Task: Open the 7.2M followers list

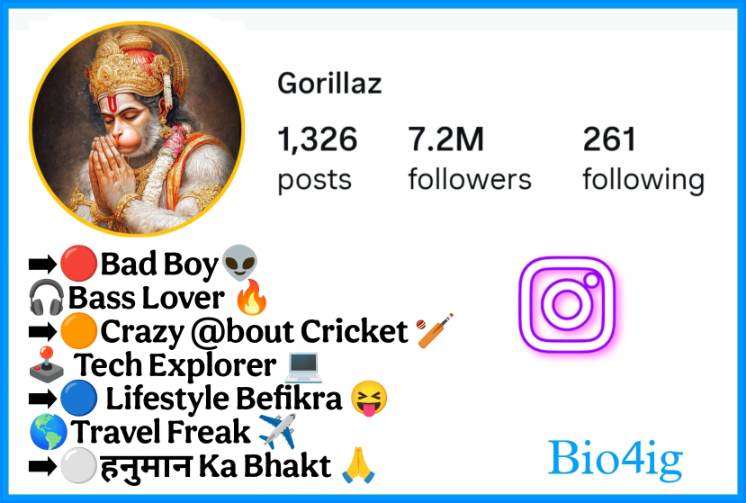Action: (470, 159)
